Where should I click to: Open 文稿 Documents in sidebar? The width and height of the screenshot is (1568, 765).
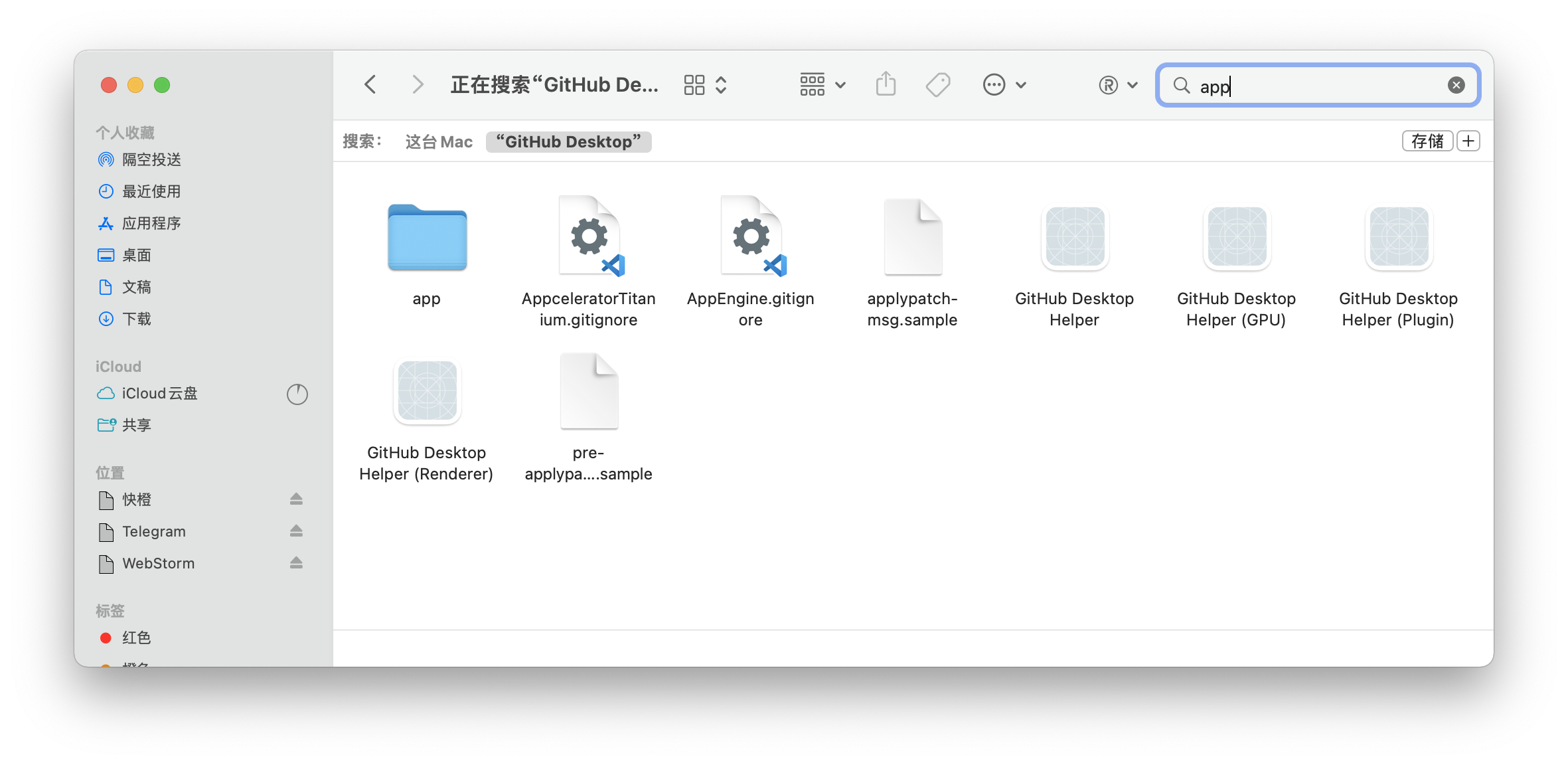137,287
